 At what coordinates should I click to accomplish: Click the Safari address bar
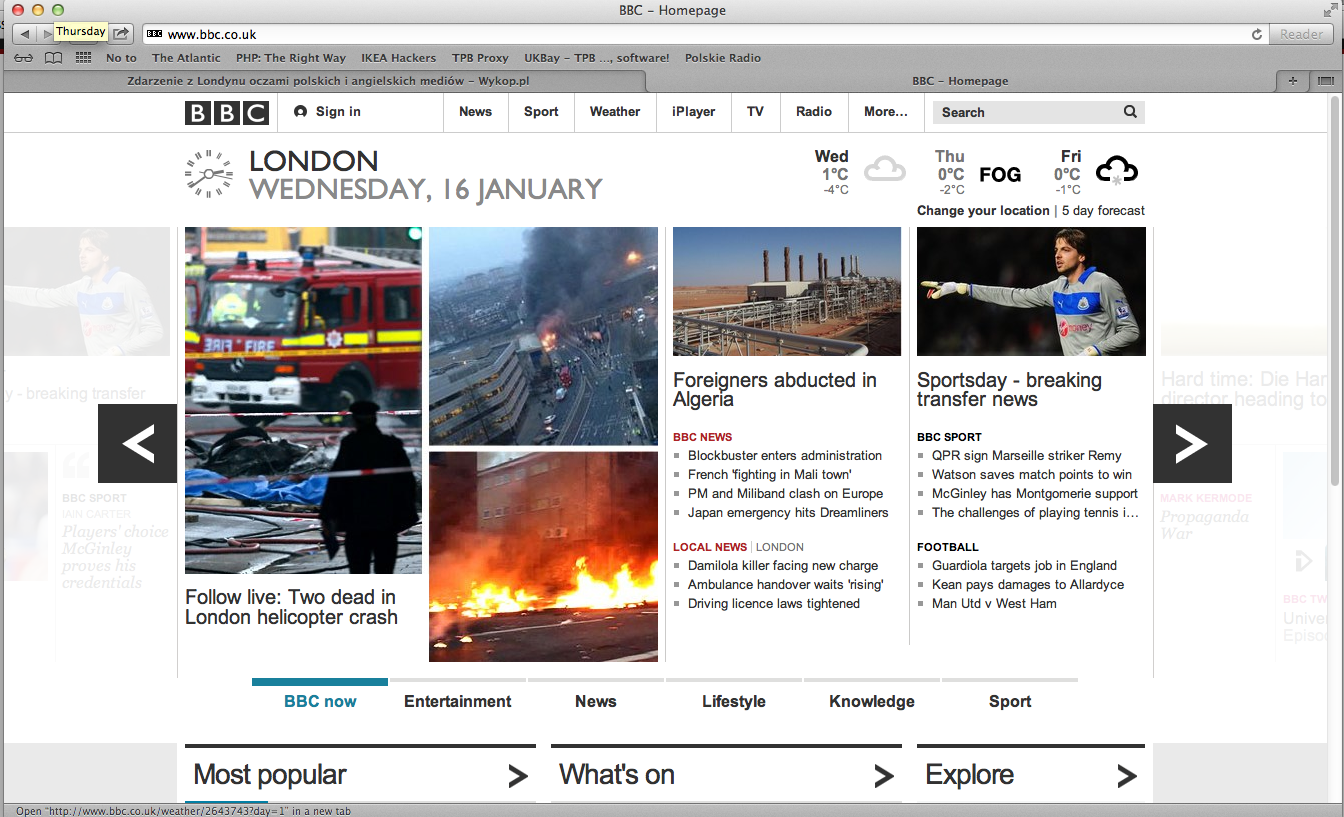click(704, 34)
